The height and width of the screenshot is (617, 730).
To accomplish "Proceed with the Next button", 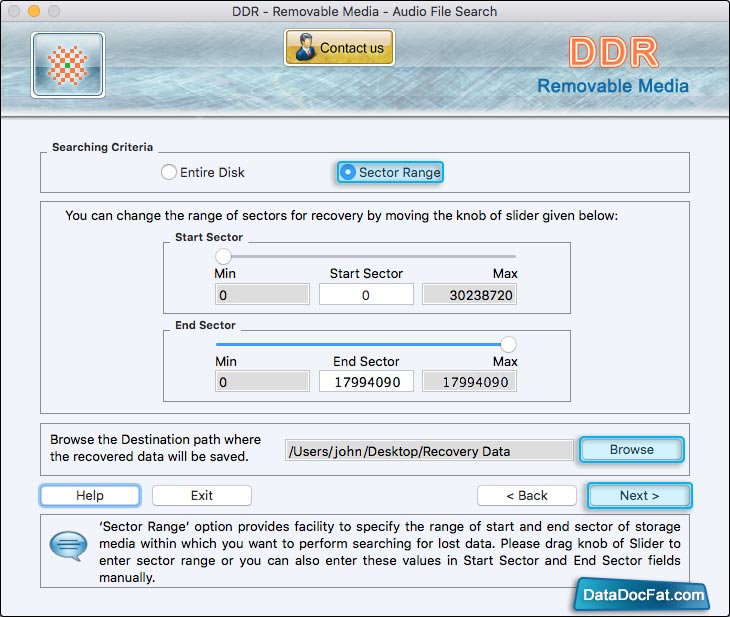I will point(640,495).
